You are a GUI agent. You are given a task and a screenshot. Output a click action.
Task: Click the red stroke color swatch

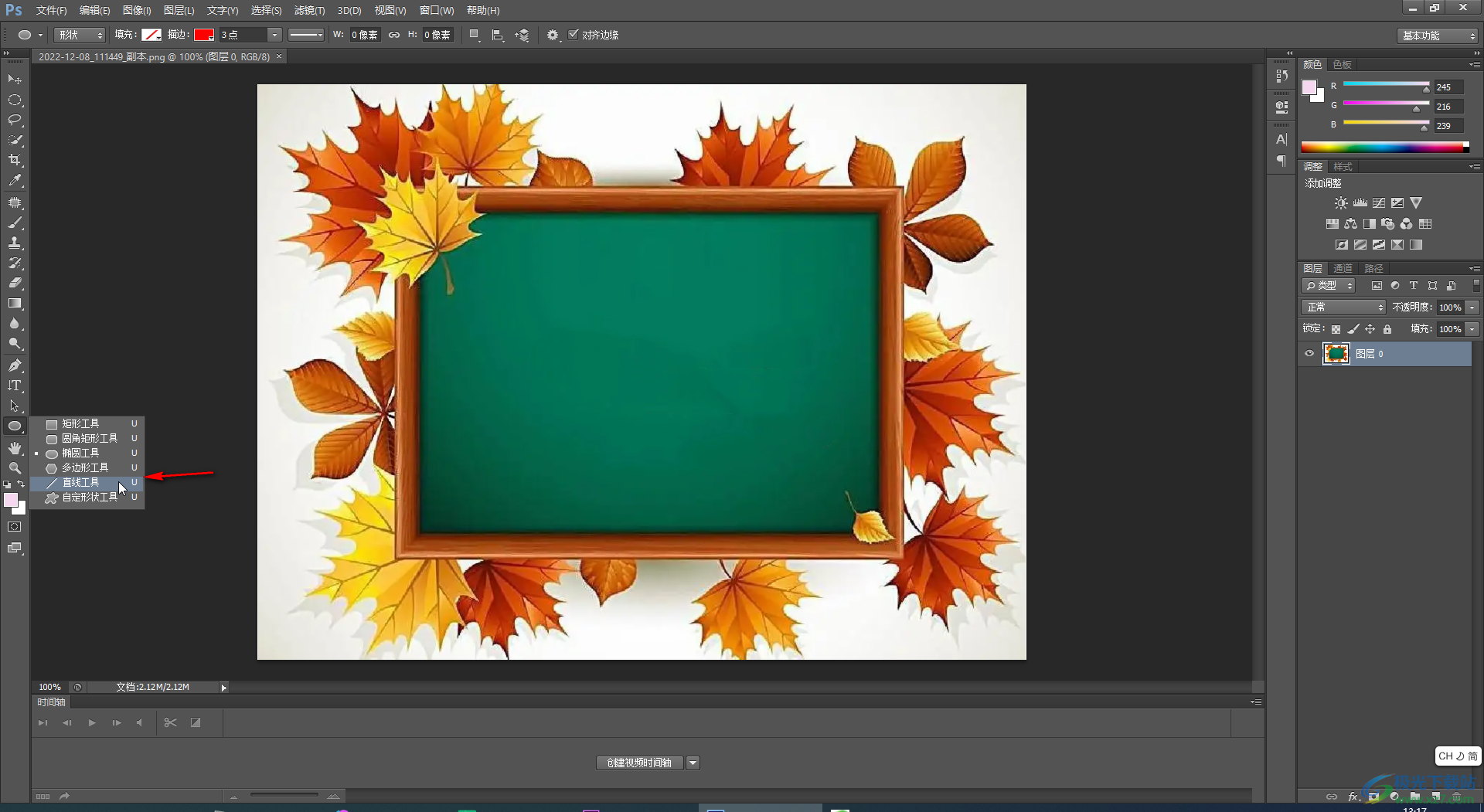click(203, 35)
